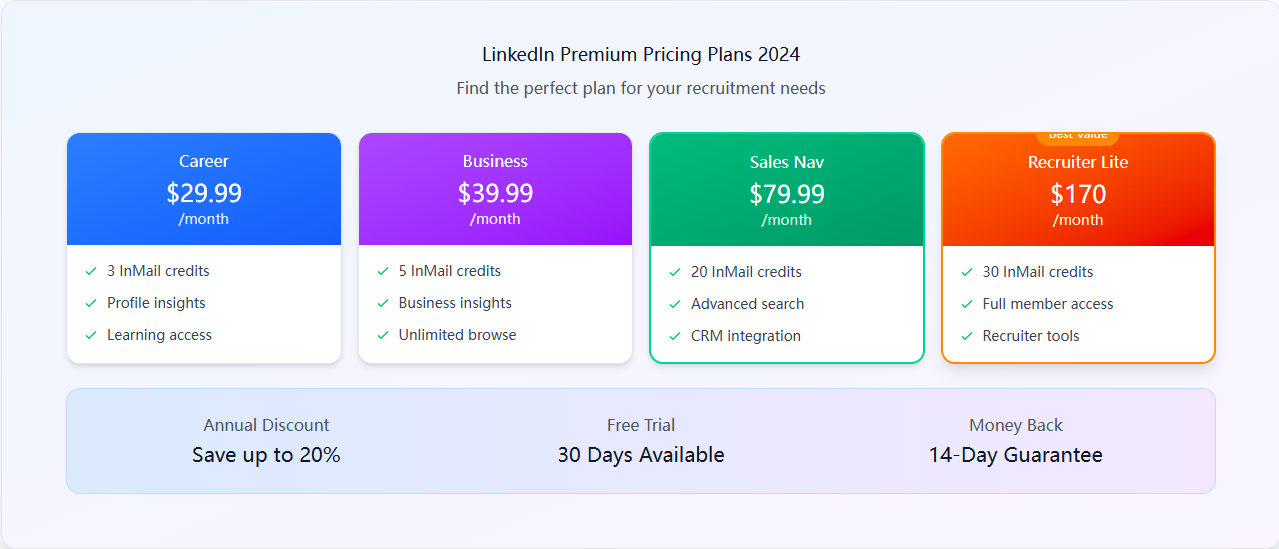Click checkmark icon beside Unlimited browse

click(383, 335)
